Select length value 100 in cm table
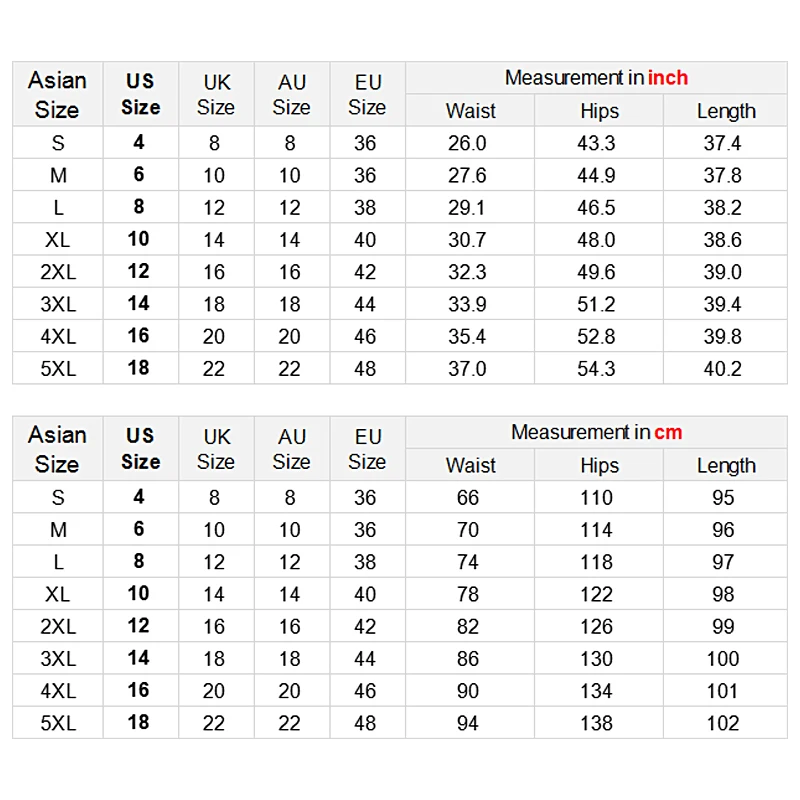 click(722, 659)
